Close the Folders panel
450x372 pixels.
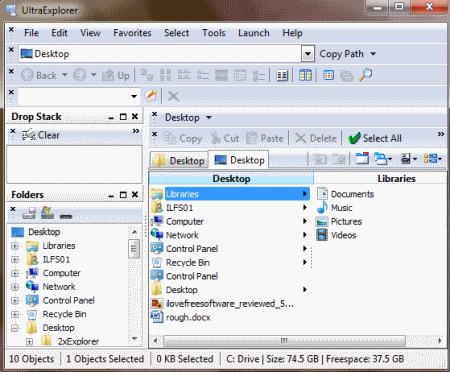(x=135, y=194)
